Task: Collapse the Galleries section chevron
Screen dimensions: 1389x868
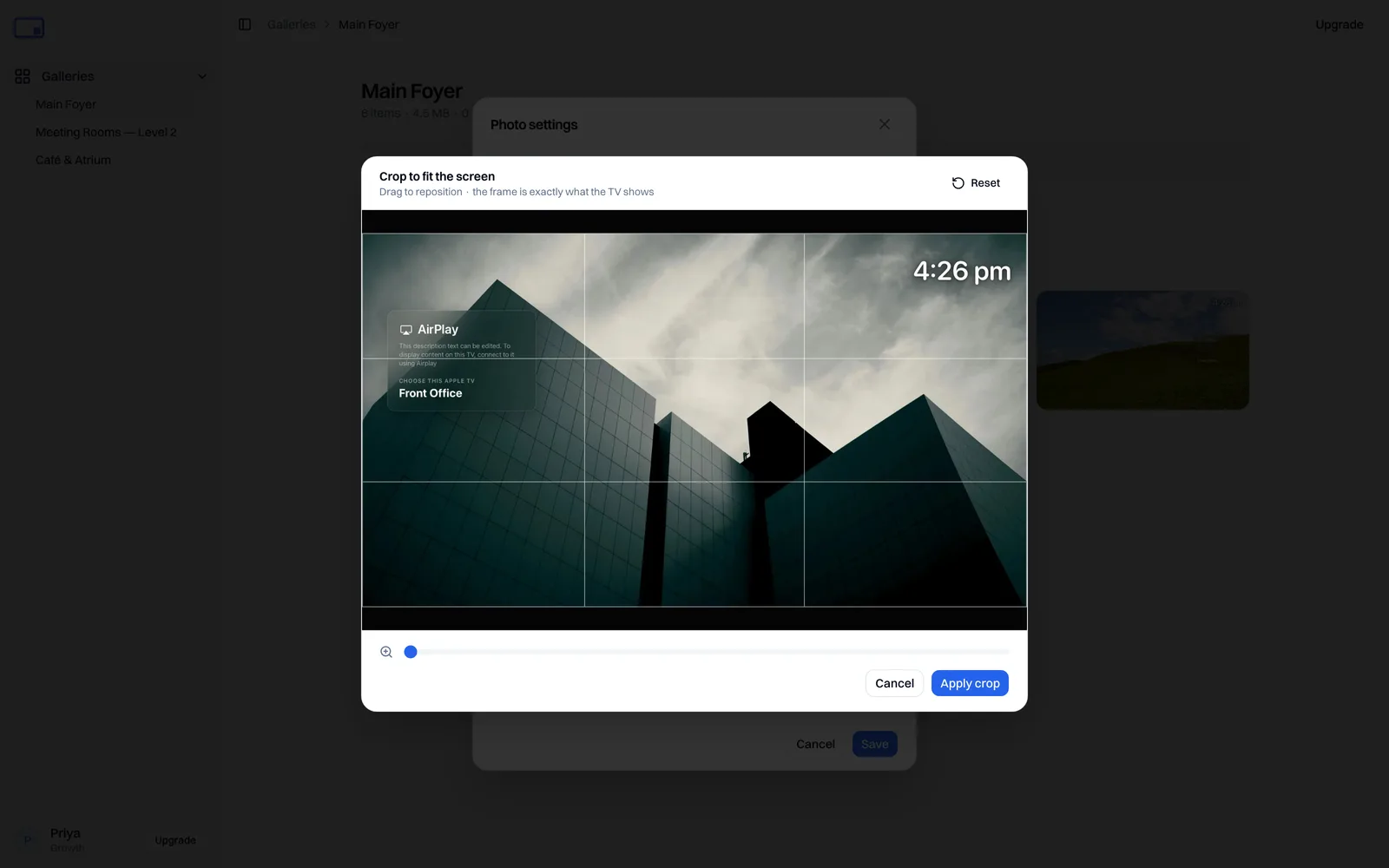Action: 202,76
